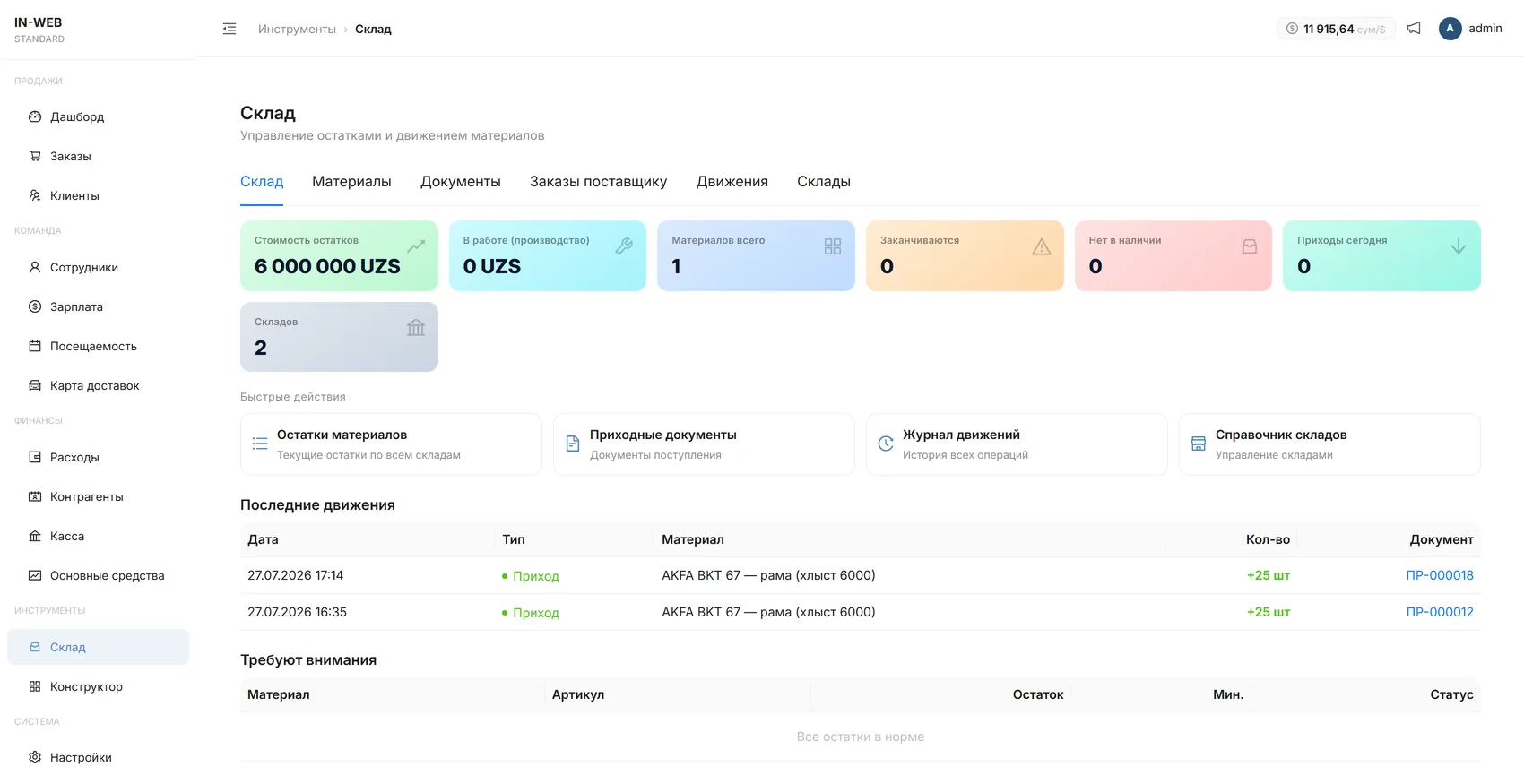Open document ПР-000018
Viewport: 1524px width, 784px height.
[1440, 575]
